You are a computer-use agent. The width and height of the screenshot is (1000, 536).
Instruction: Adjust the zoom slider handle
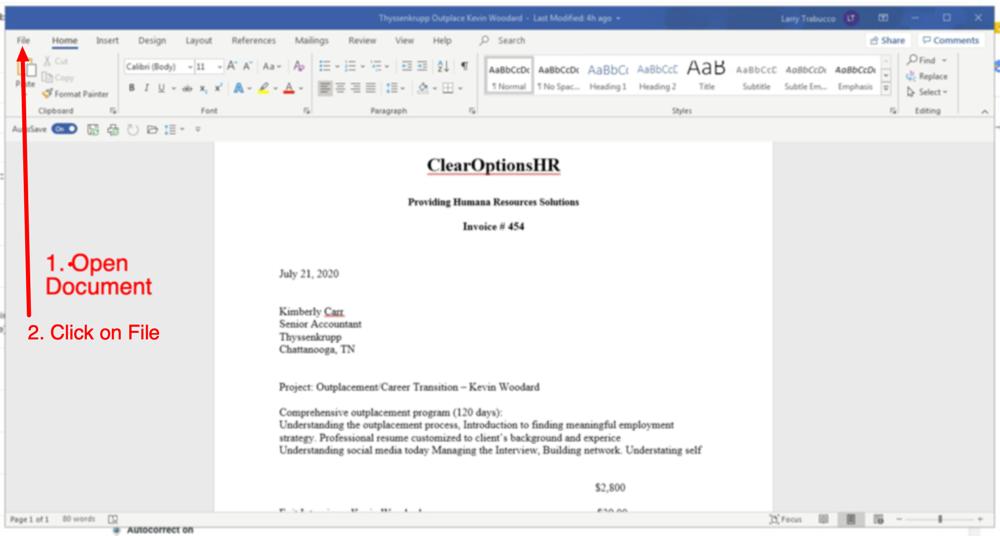click(x=940, y=519)
